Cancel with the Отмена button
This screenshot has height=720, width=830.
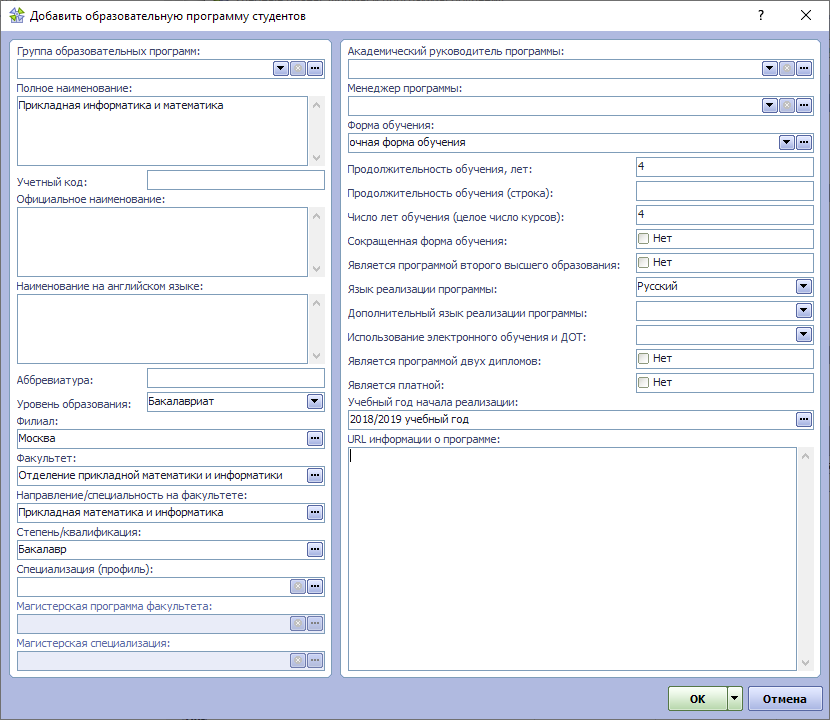(x=784, y=698)
